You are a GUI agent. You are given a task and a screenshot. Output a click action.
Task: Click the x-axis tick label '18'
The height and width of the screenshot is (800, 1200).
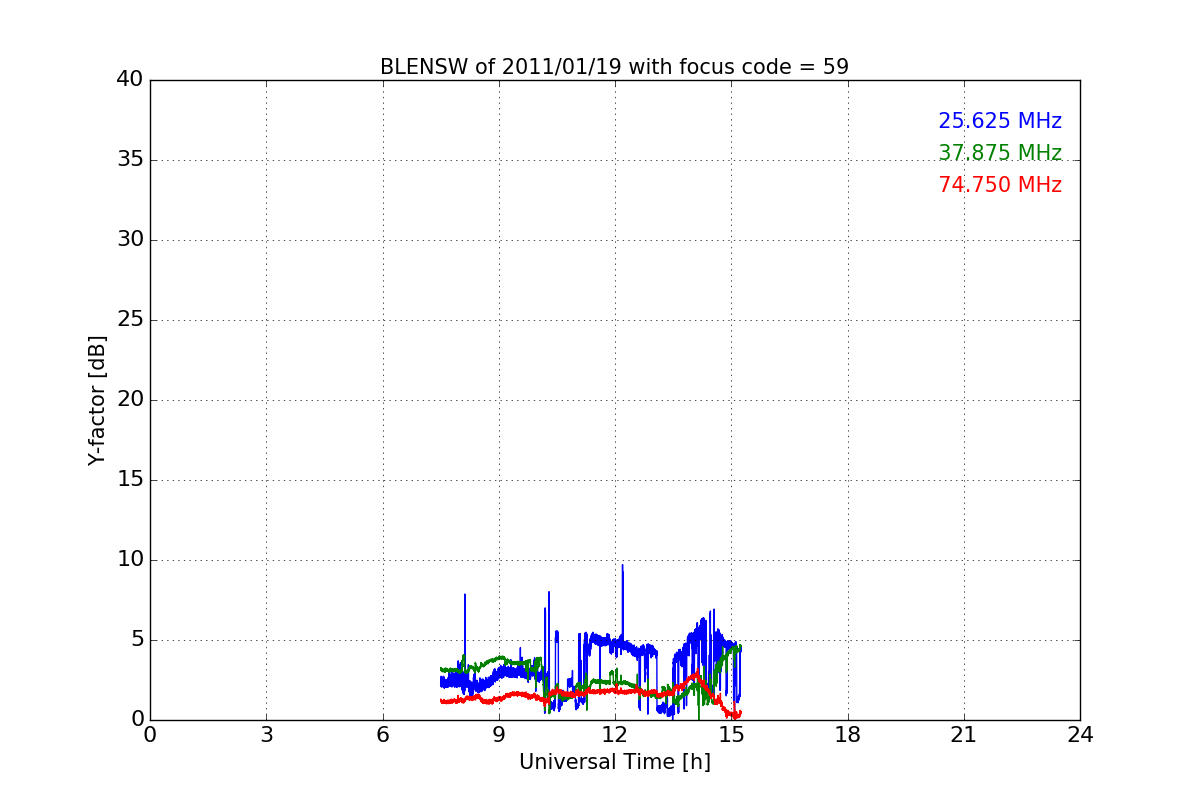click(848, 736)
